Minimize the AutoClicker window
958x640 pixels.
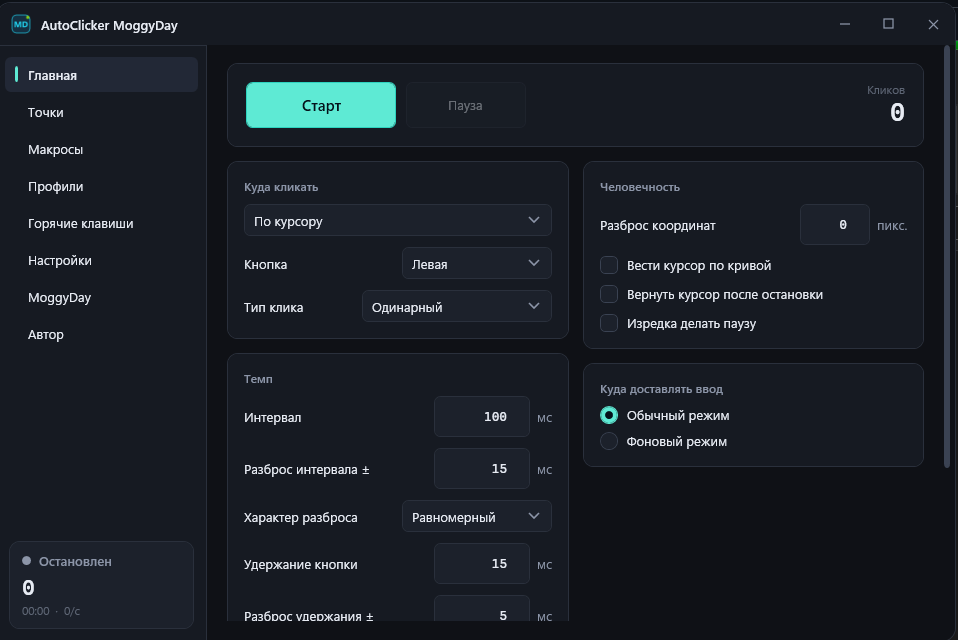(x=845, y=24)
